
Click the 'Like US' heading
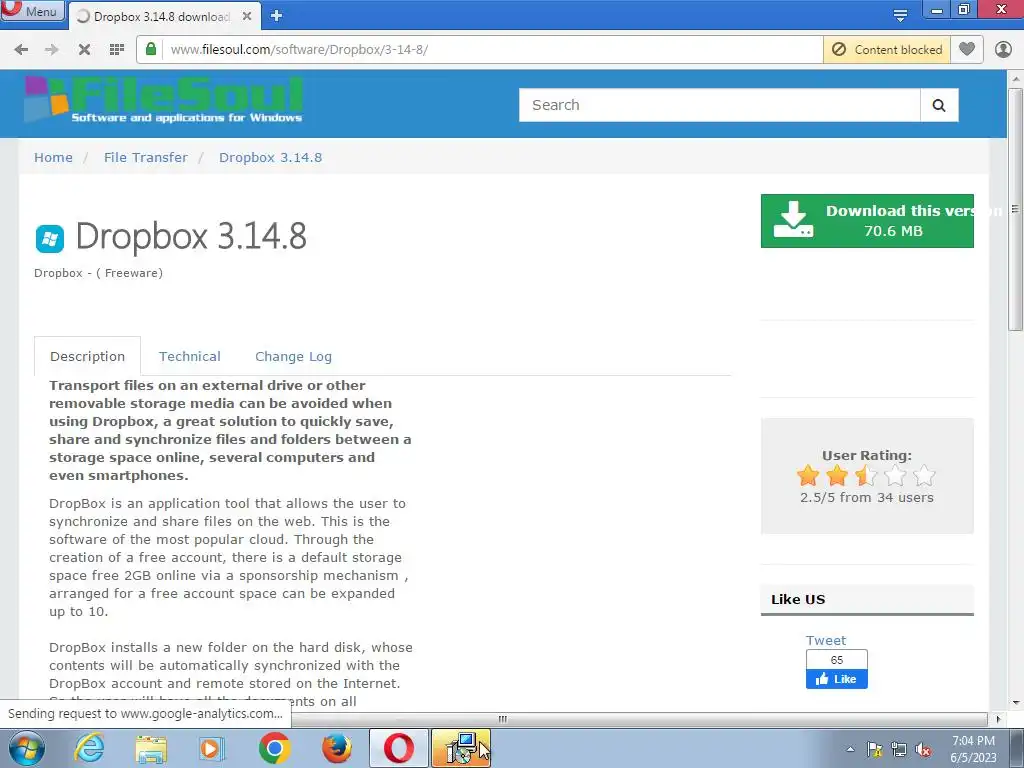798,600
